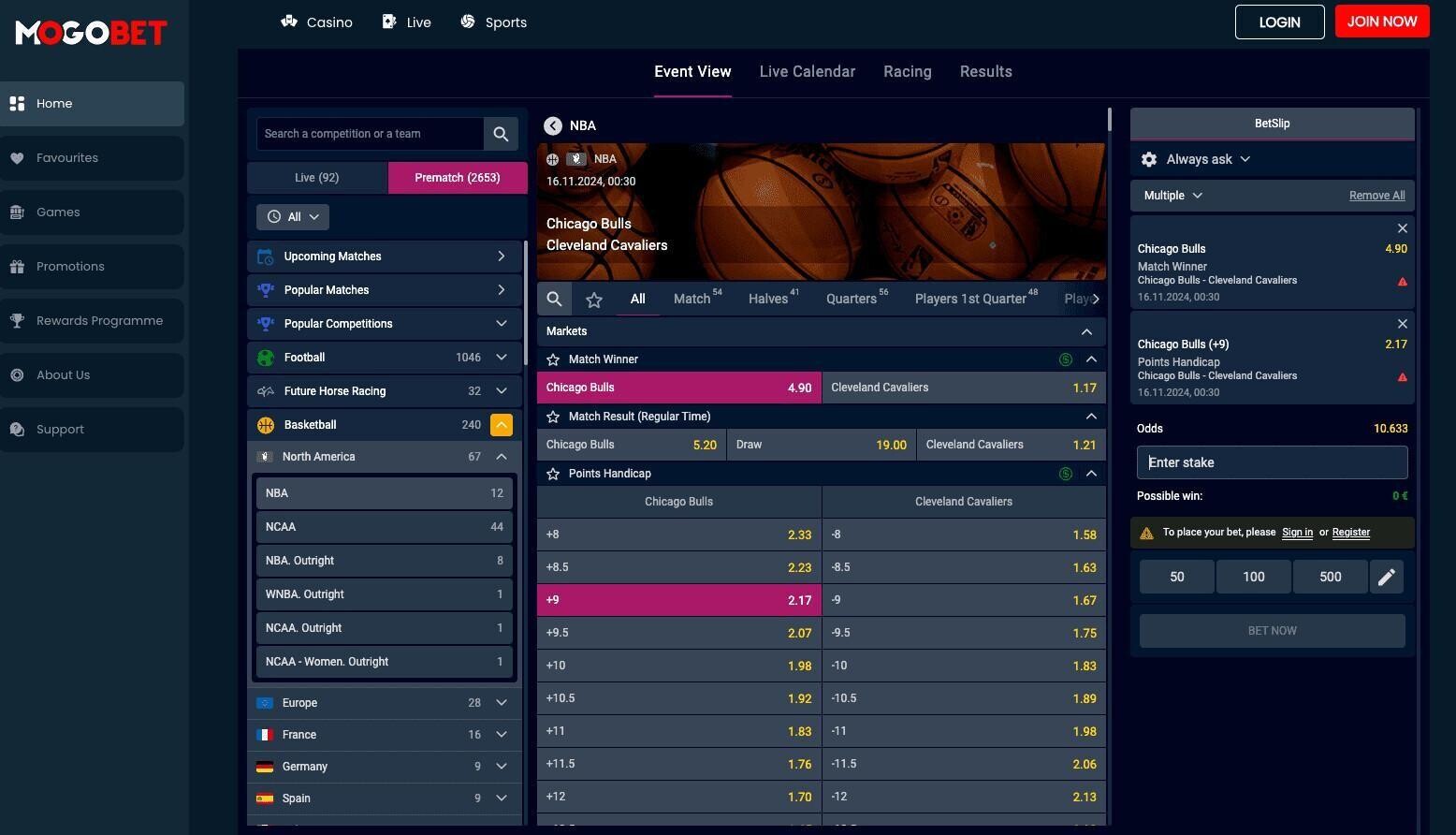1456x835 pixels.
Task: Collapse the North America region
Action: (x=502, y=457)
